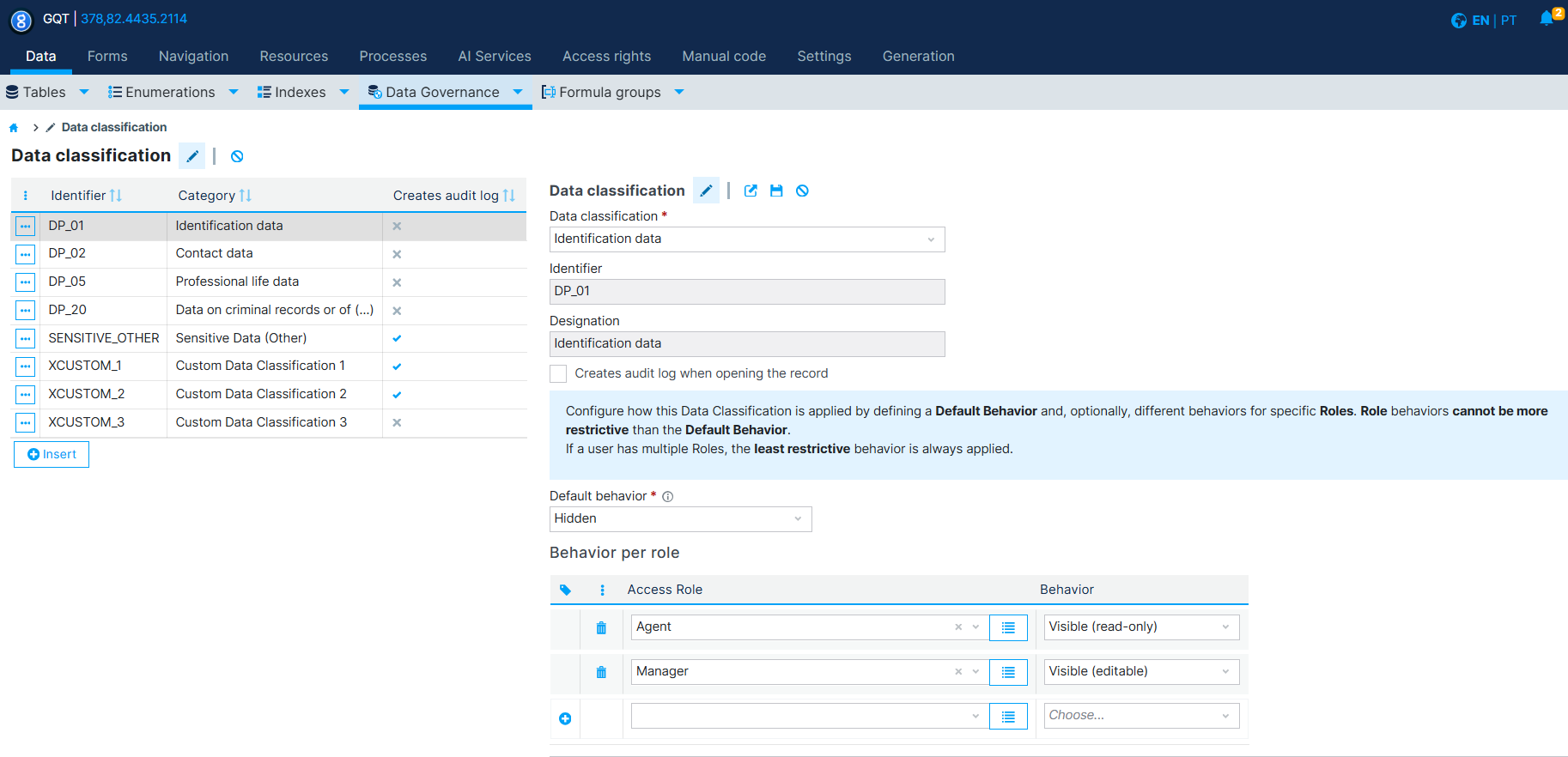Switch language to EN
Screen dimensions: 1568x757
tap(1480, 21)
